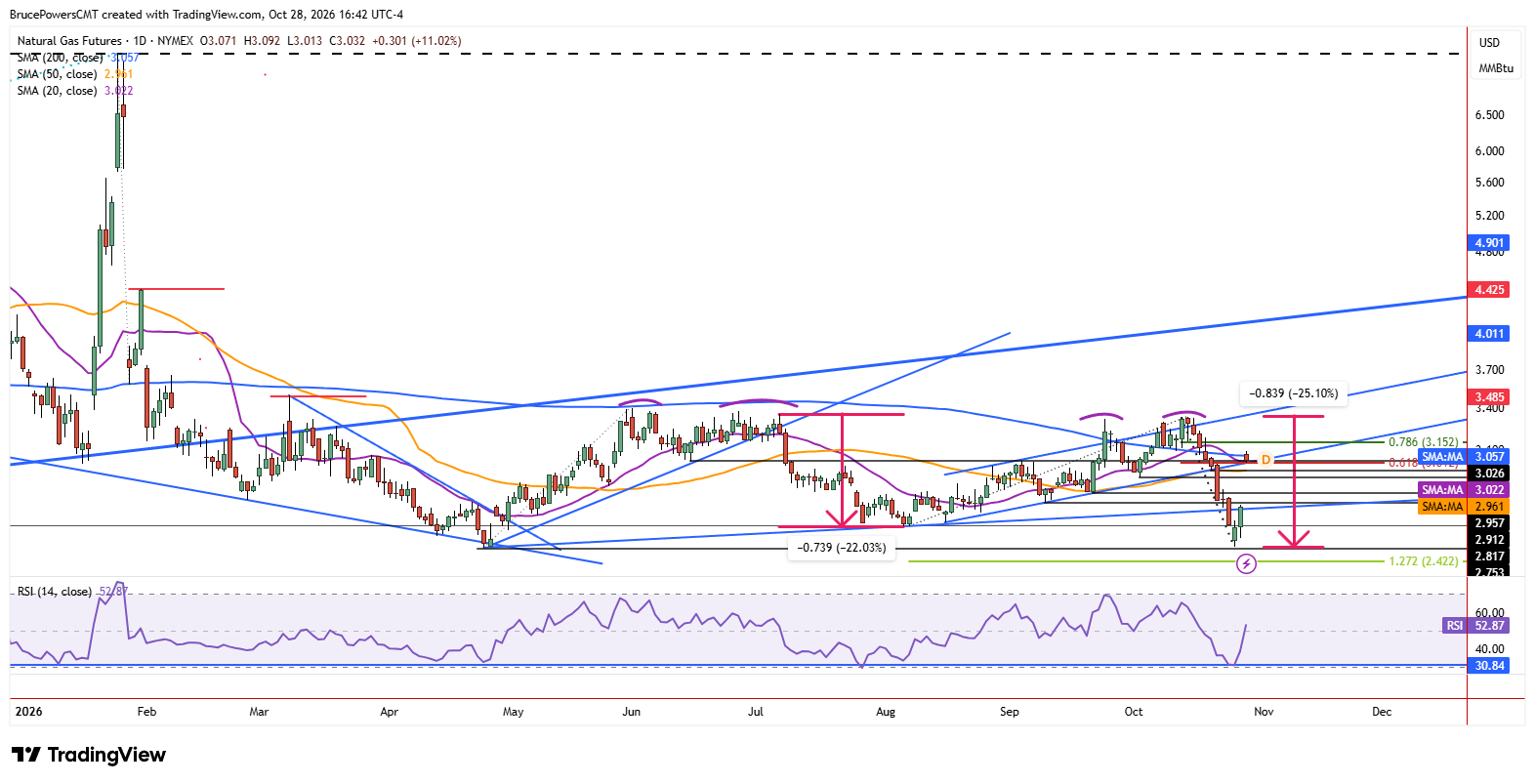The height and width of the screenshot is (784, 1535).
Task: Click the May label on time axis
Action: click(x=513, y=712)
